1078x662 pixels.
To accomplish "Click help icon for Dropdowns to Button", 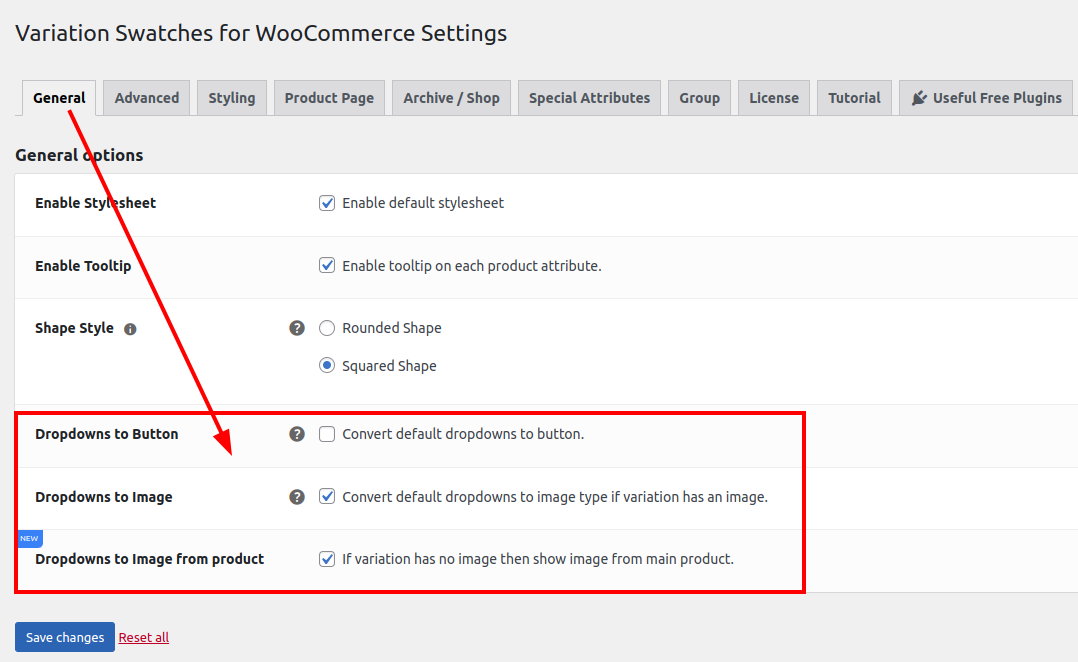I will click(x=297, y=434).
